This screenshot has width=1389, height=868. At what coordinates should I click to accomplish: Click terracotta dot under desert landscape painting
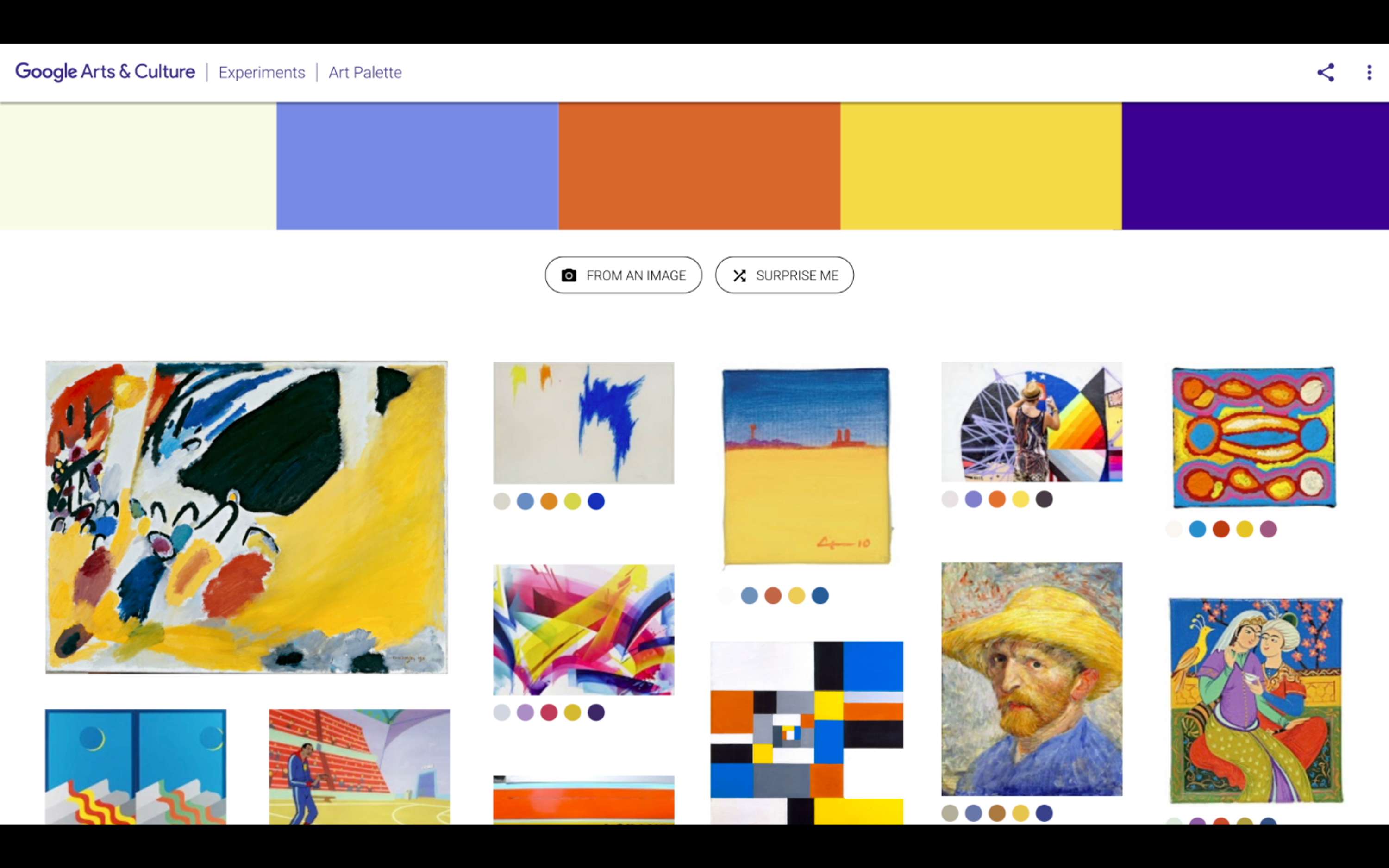773,595
